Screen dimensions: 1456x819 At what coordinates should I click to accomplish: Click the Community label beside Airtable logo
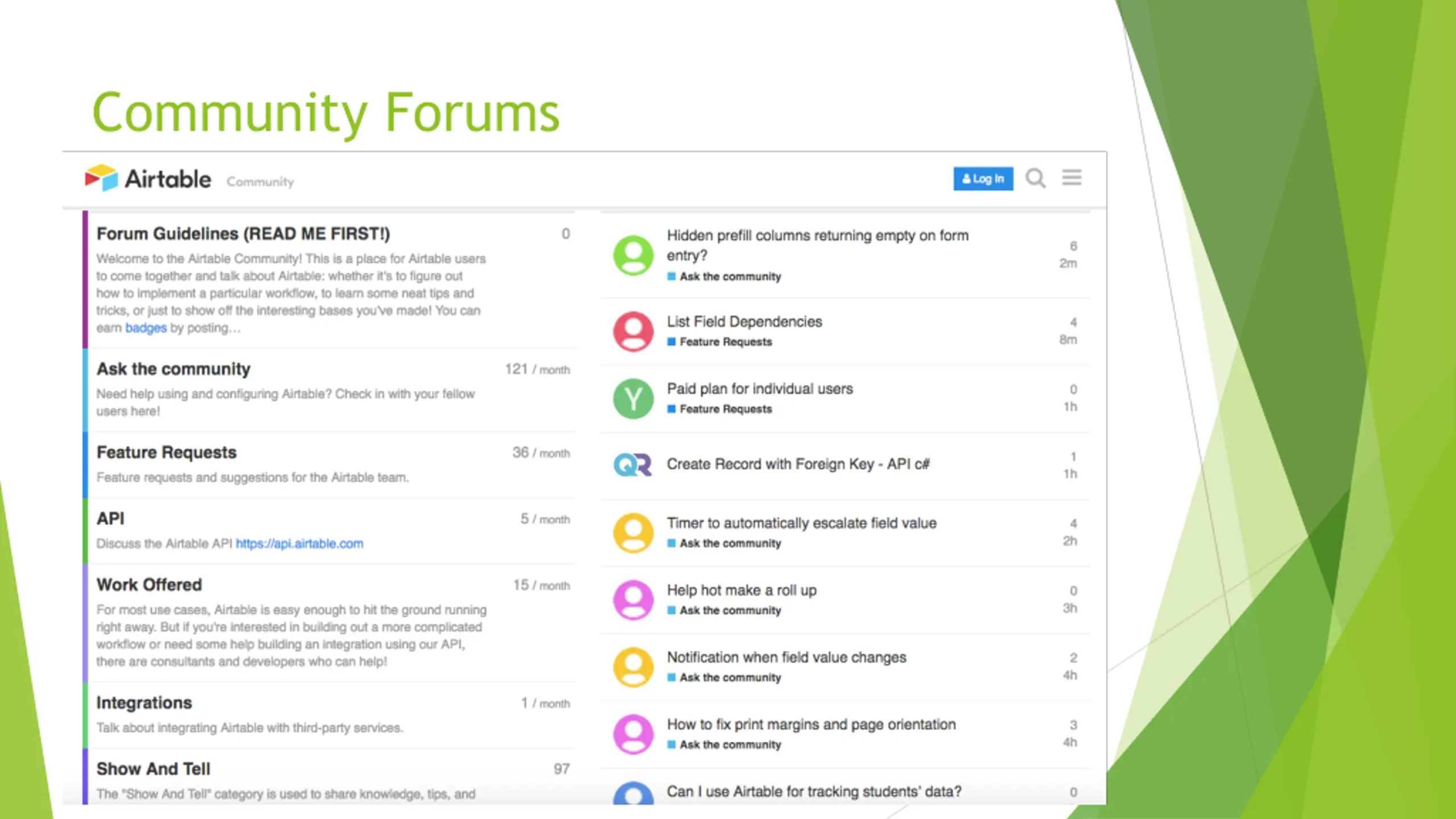click(x=260, y=182)
